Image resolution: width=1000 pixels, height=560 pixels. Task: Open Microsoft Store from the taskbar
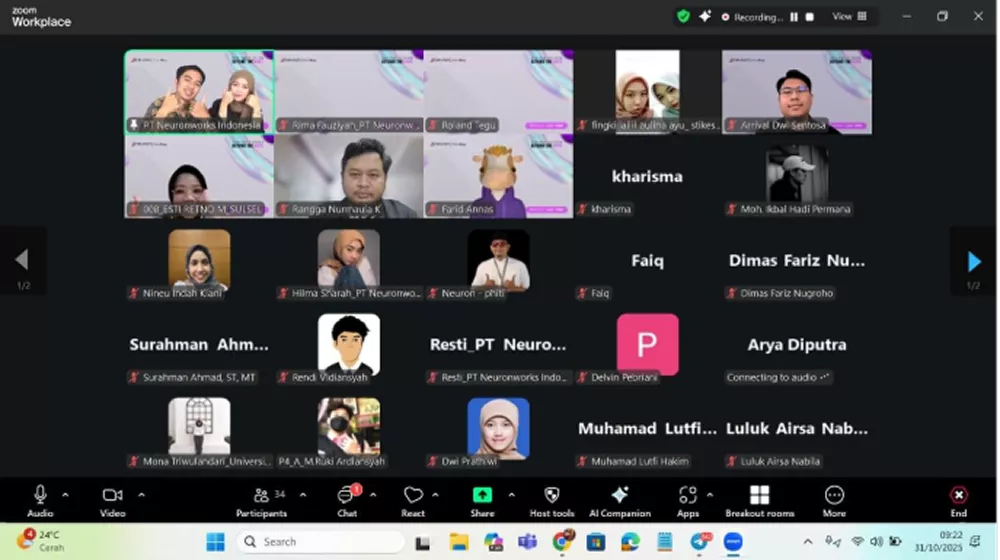tap(596, 542)
